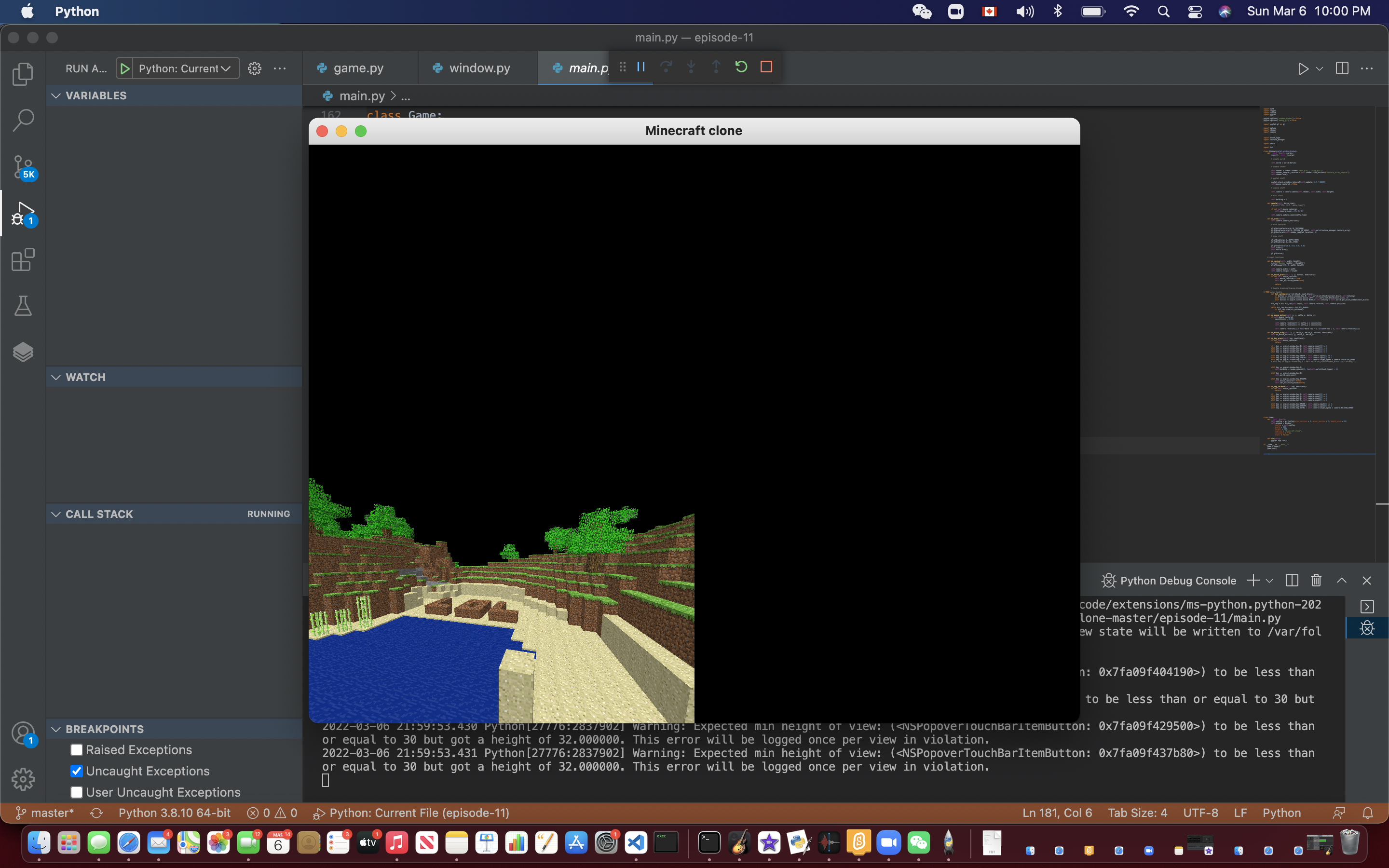
Task: Pause the running debug session
Action: click(641, 67)
